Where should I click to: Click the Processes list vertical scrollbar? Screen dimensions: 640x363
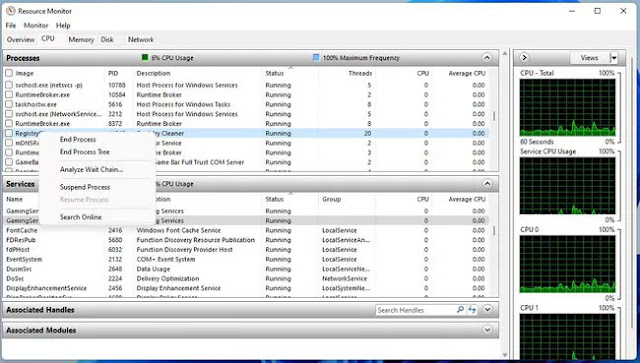[494, 116]
